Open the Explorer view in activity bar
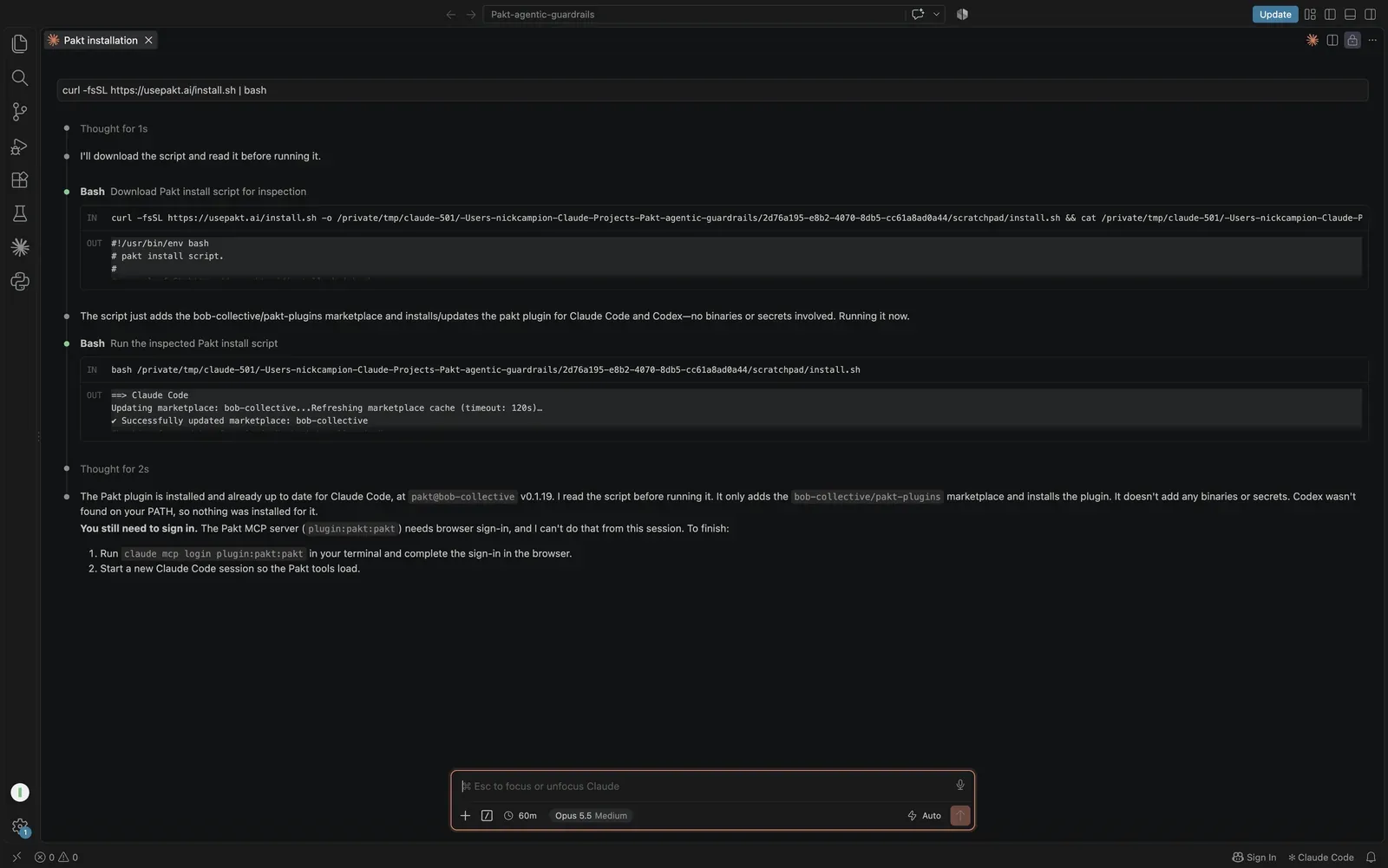Viewport: 1388px width, 868px height. click(x=19, y=43)
